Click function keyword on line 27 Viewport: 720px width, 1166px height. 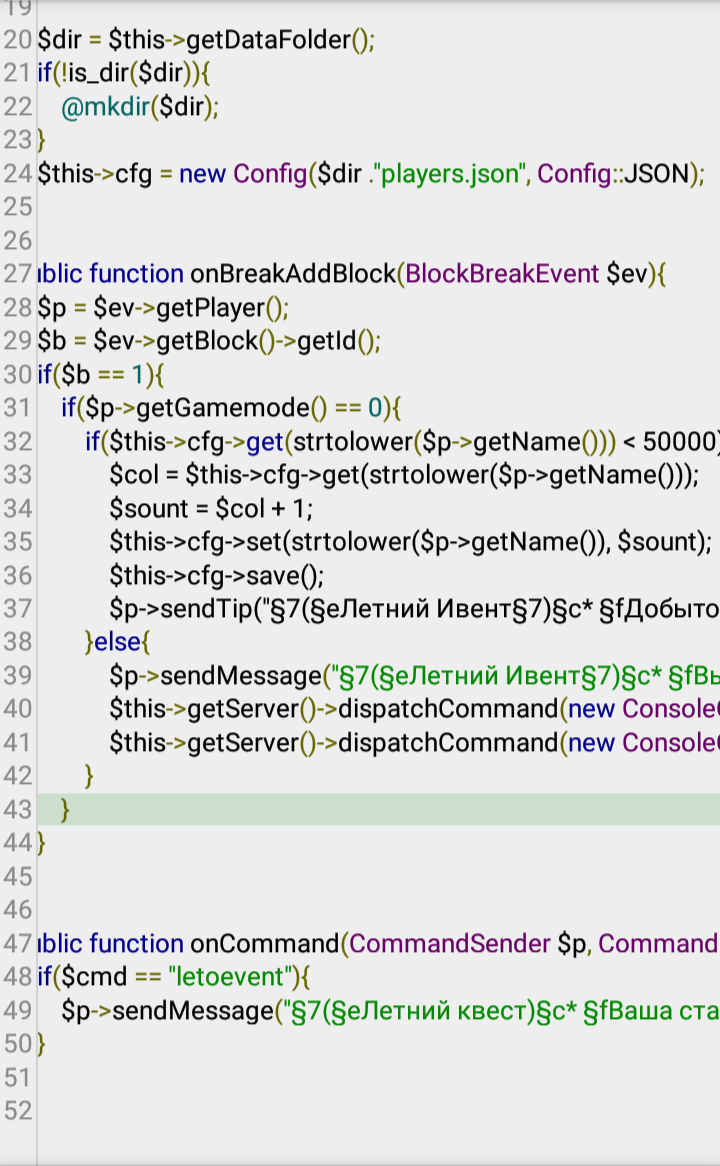point(136,274)
